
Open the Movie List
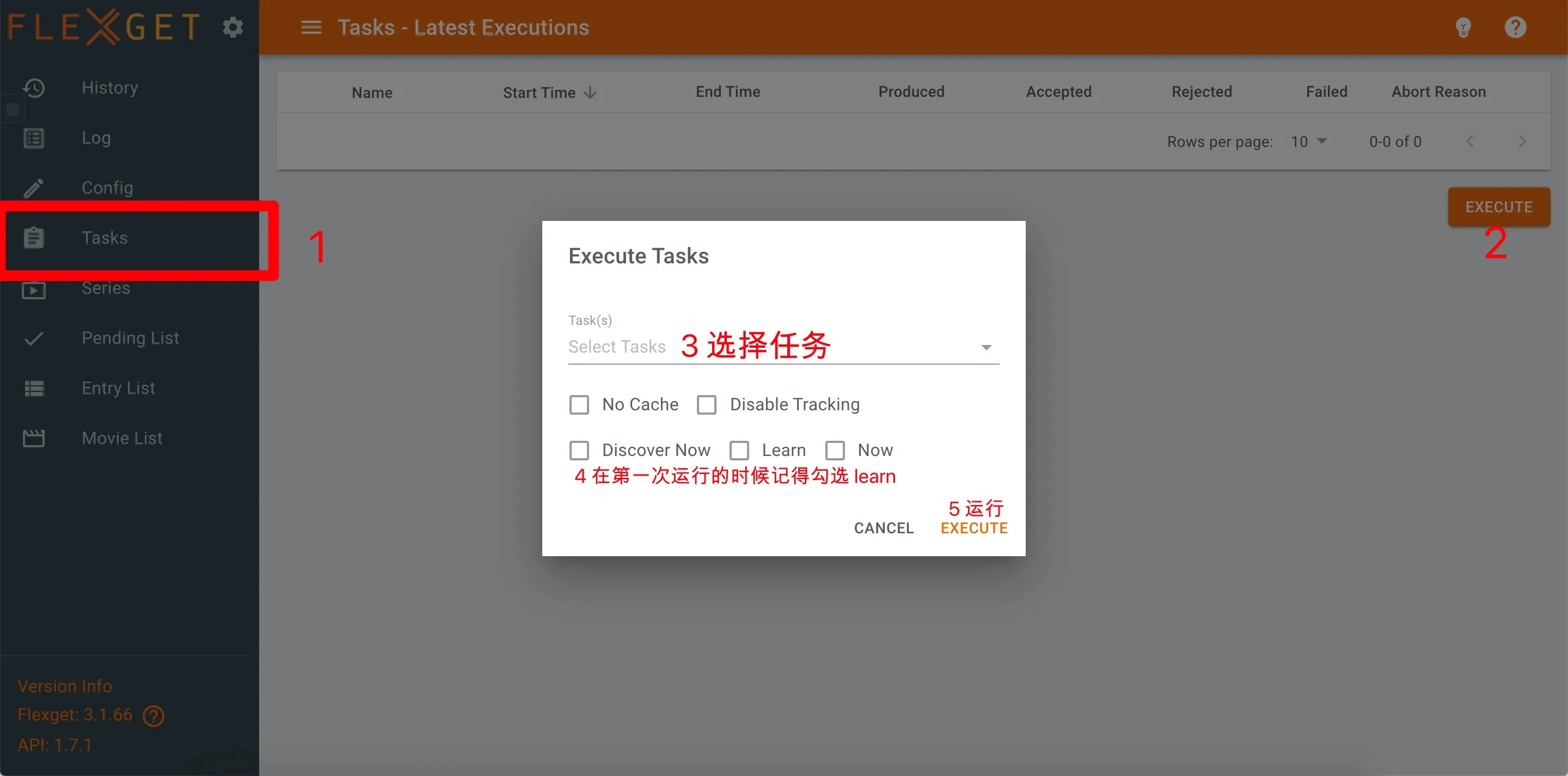click(122, 438)
